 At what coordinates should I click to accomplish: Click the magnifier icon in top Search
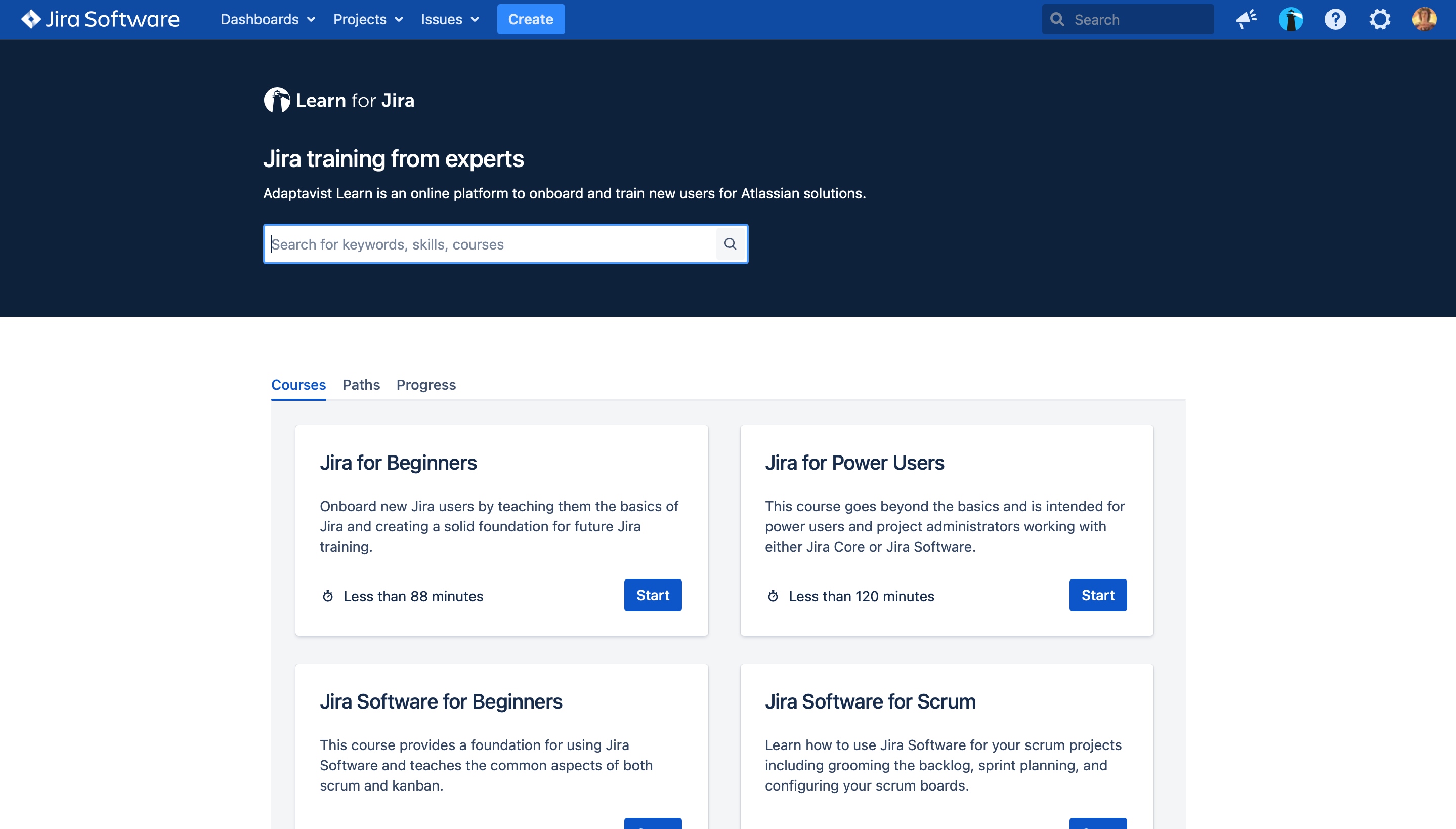1057,19
